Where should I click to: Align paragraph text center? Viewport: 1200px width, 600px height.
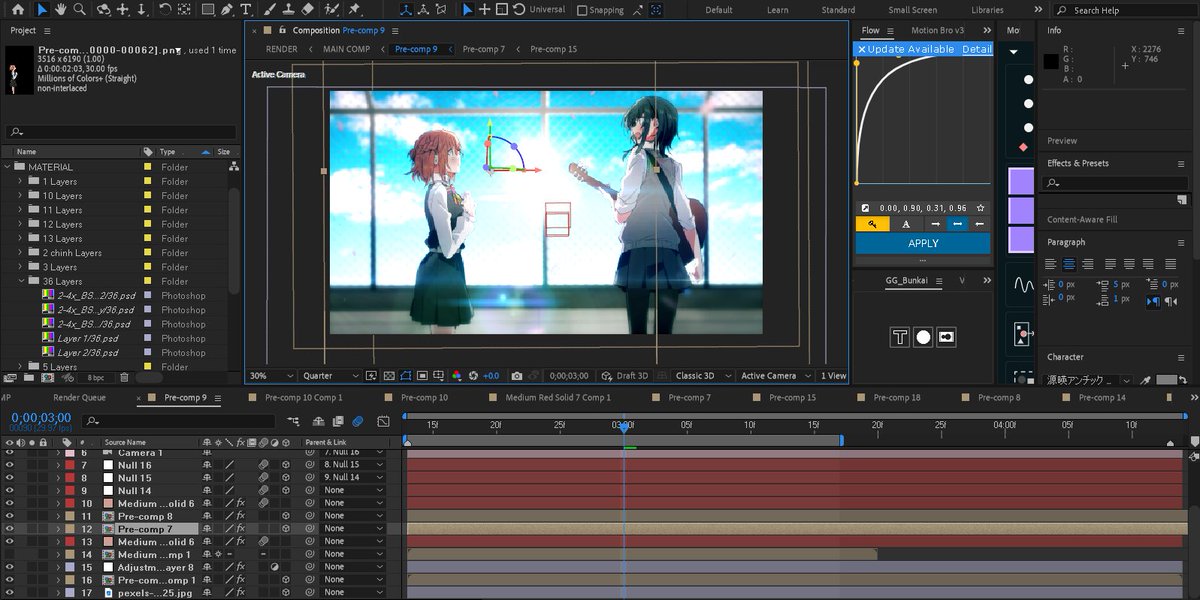tap(1068, 264)
